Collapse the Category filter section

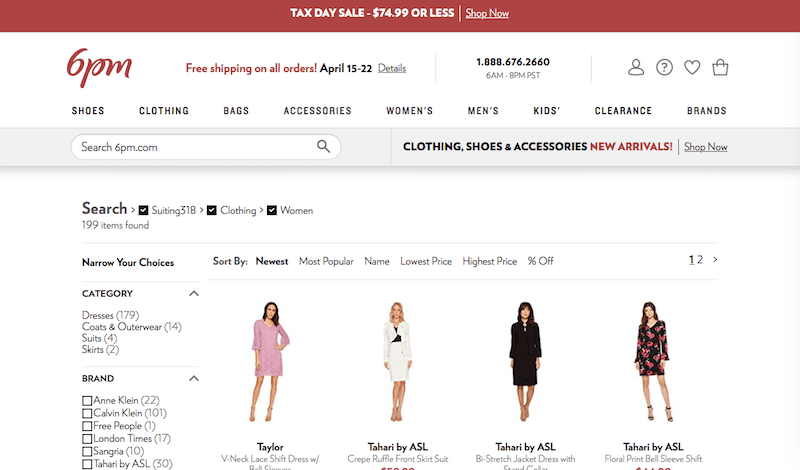(194, 293)
